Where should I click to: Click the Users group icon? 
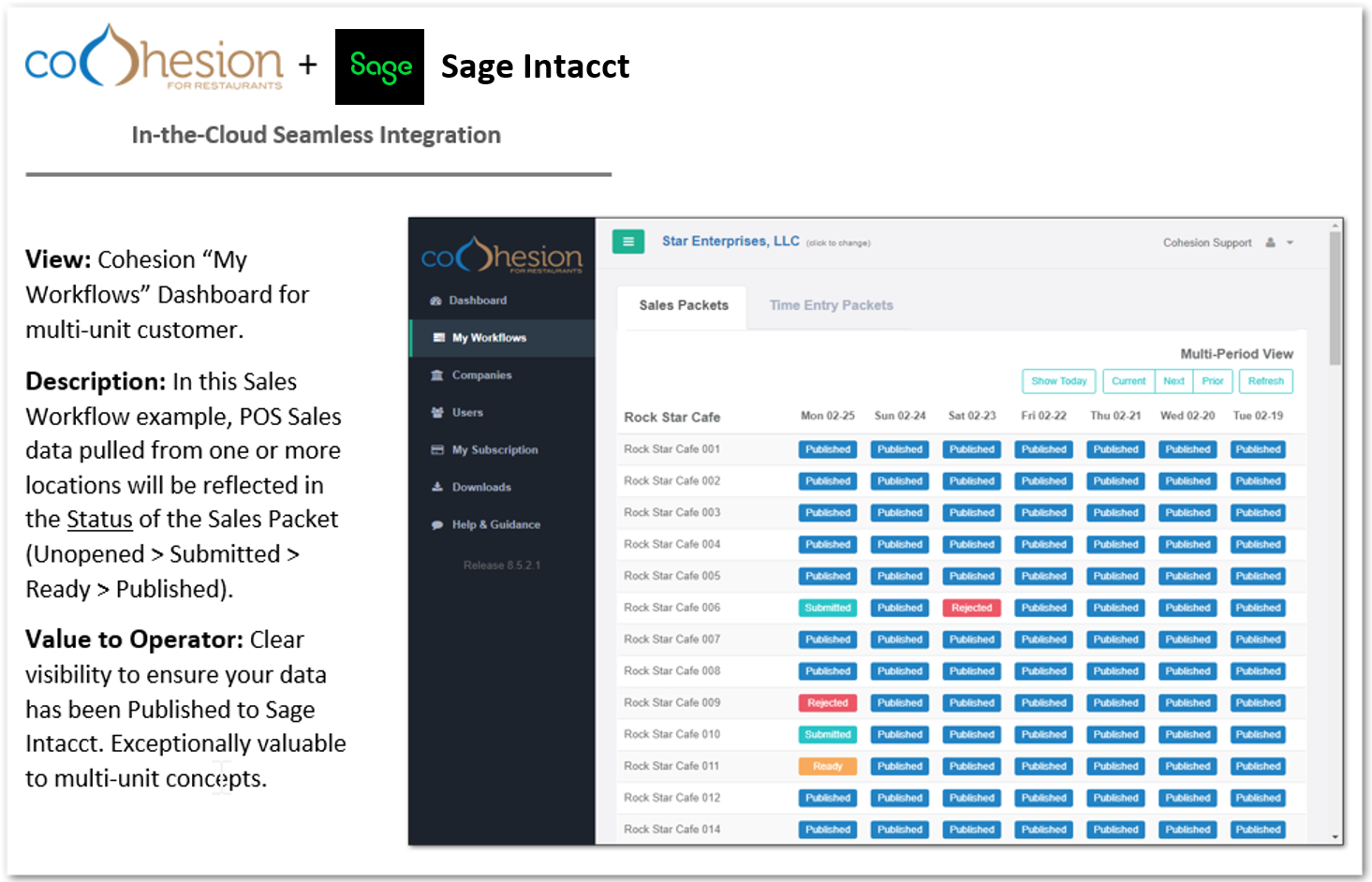(436, 413)
